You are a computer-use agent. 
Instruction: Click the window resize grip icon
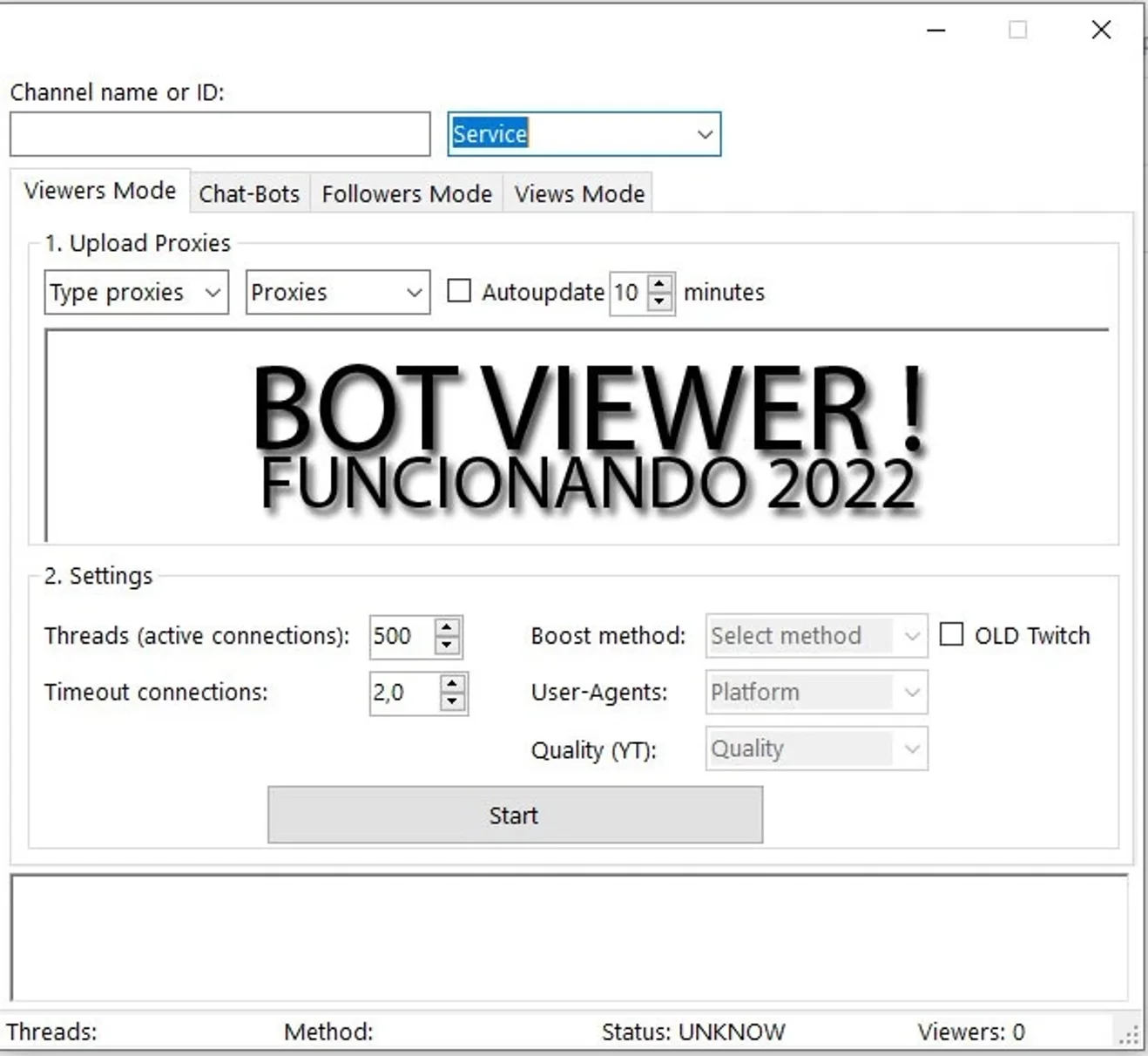coord(1129,1035)
